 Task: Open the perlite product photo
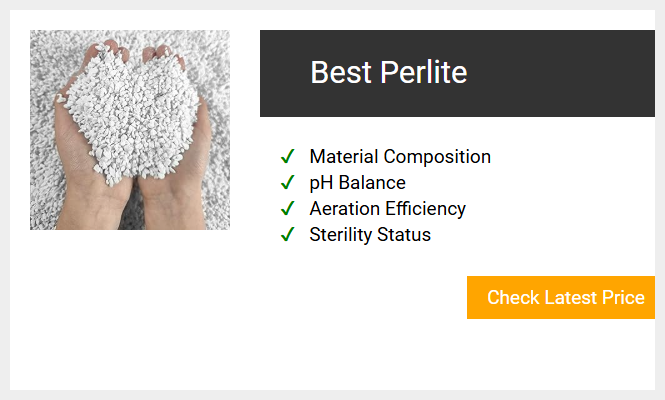click(130, 130)
